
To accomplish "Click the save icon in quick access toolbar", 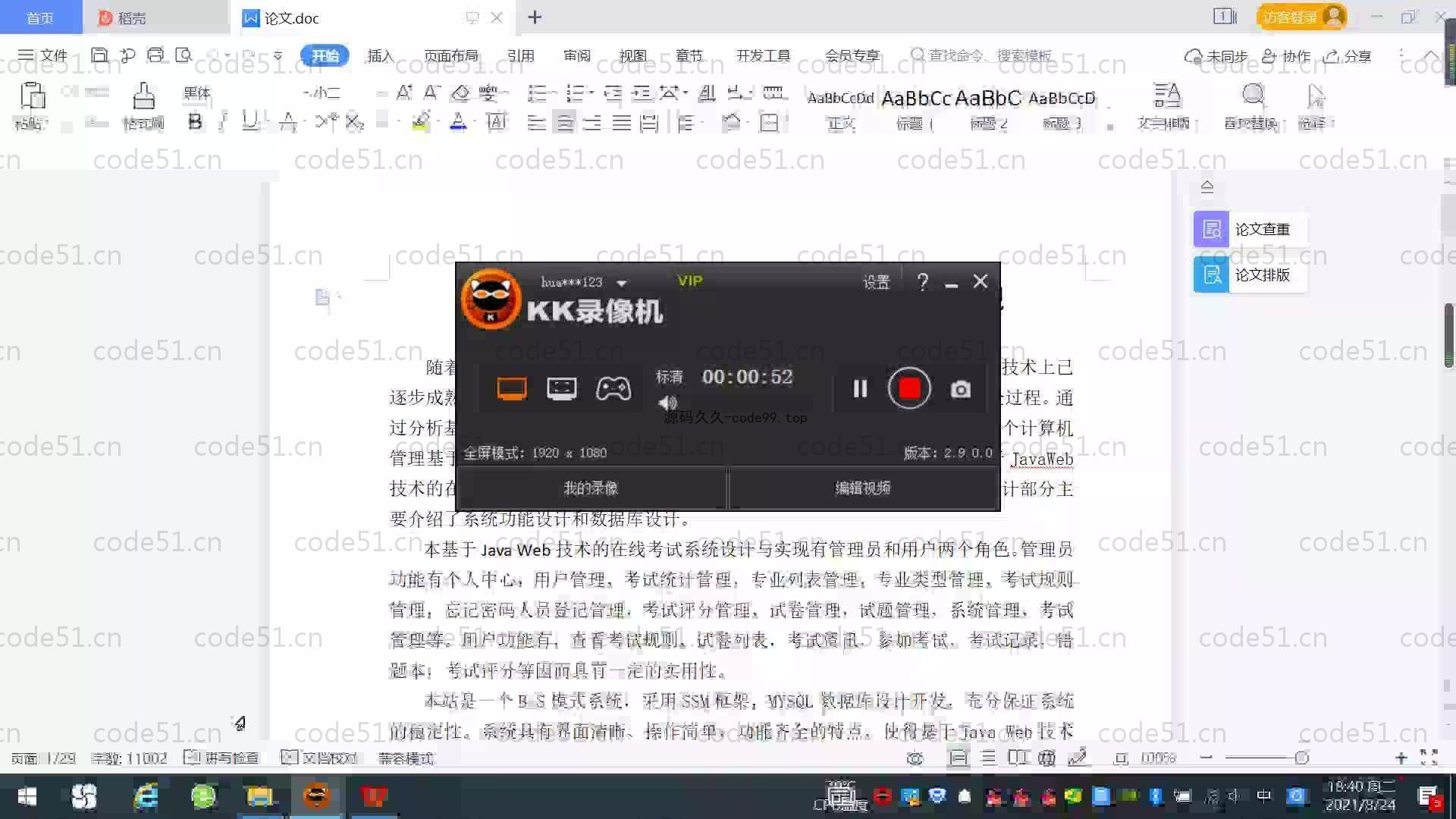I will pos(99,55).
